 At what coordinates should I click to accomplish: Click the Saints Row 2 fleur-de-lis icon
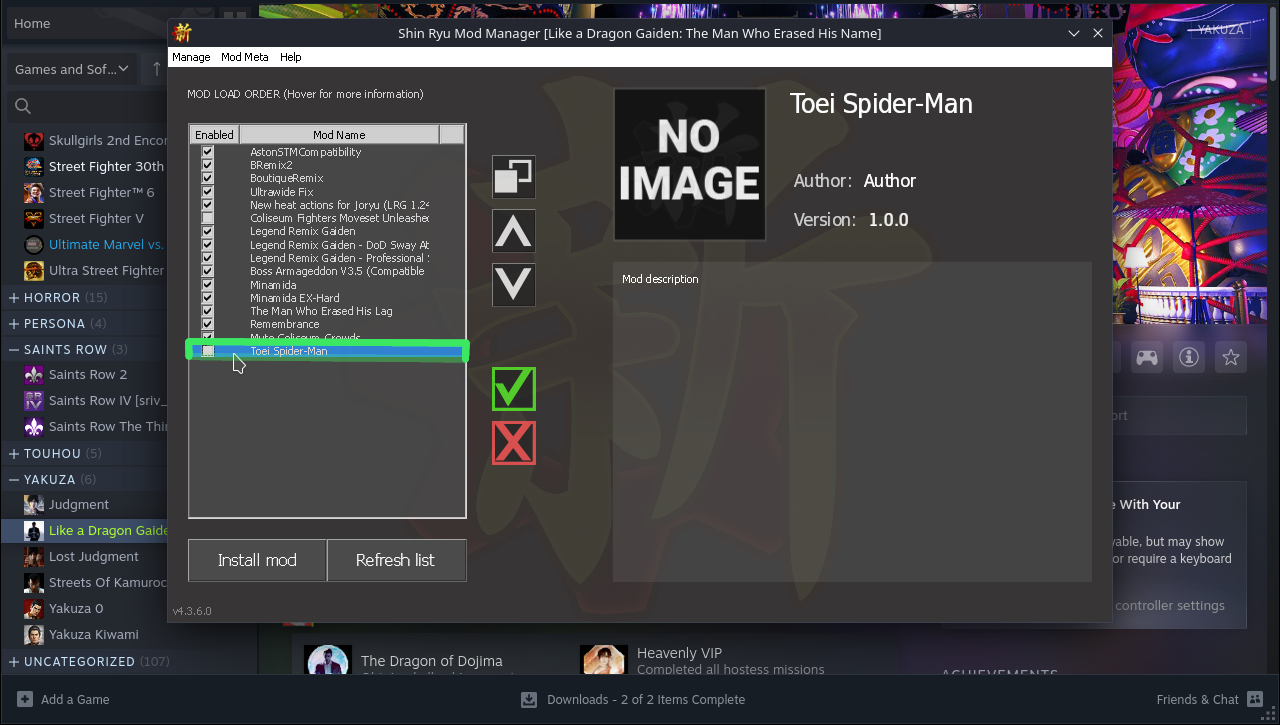tap(34, 374)
